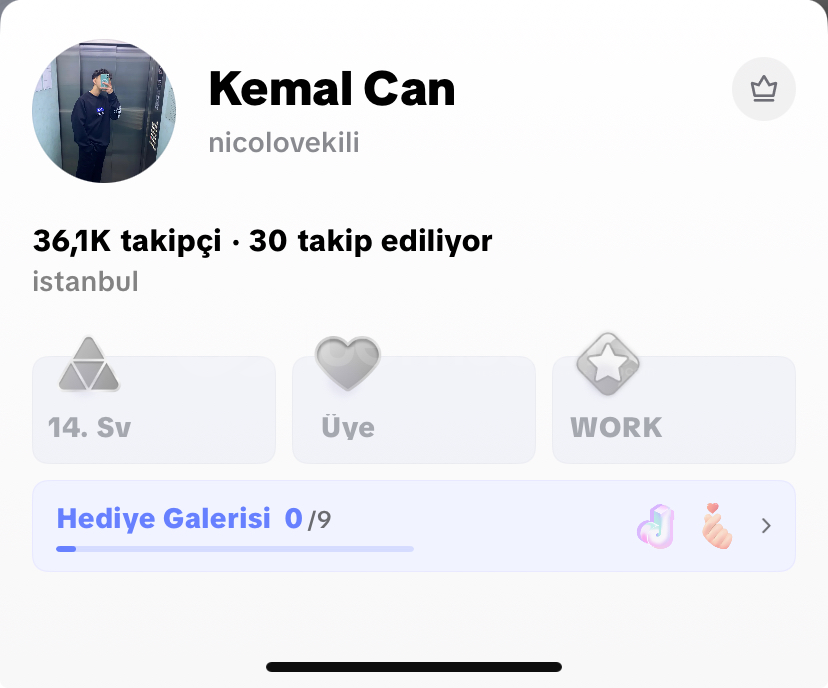Tap the Hediye Galerisi title
Image resolution: width=828 pixels, height=688 pixels.
point(164,518)
